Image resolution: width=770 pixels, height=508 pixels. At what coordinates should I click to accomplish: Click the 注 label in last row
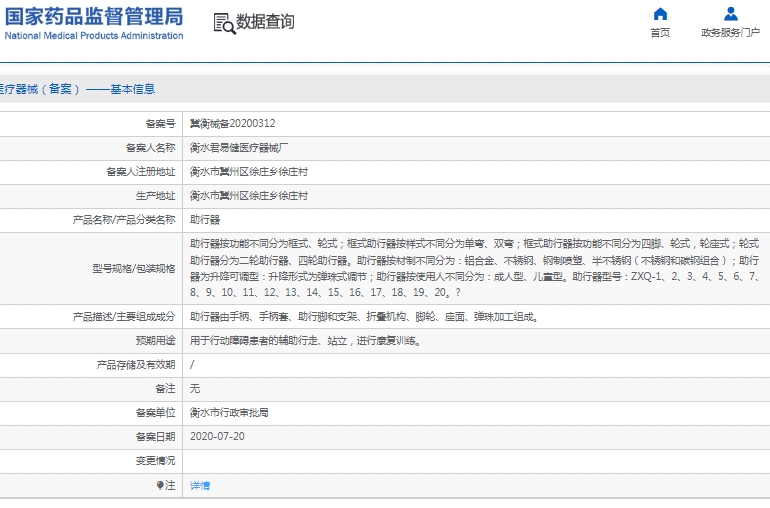pyautogui.click(x=170, y=485)
